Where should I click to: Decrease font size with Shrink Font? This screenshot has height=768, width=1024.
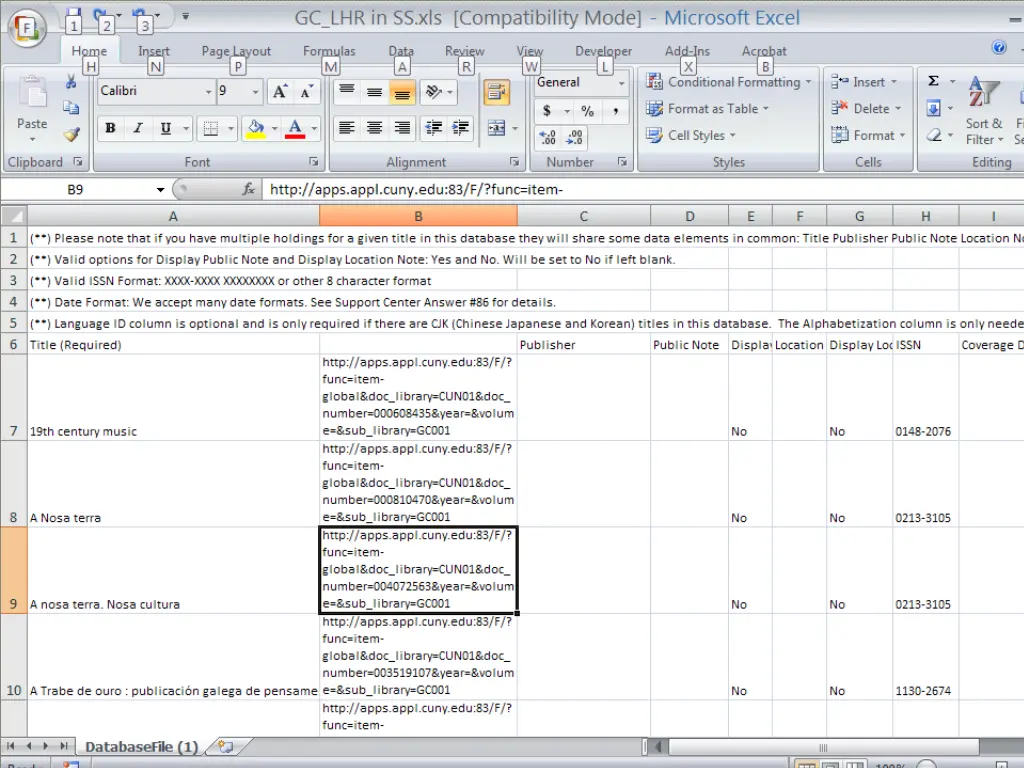point(306,92)
